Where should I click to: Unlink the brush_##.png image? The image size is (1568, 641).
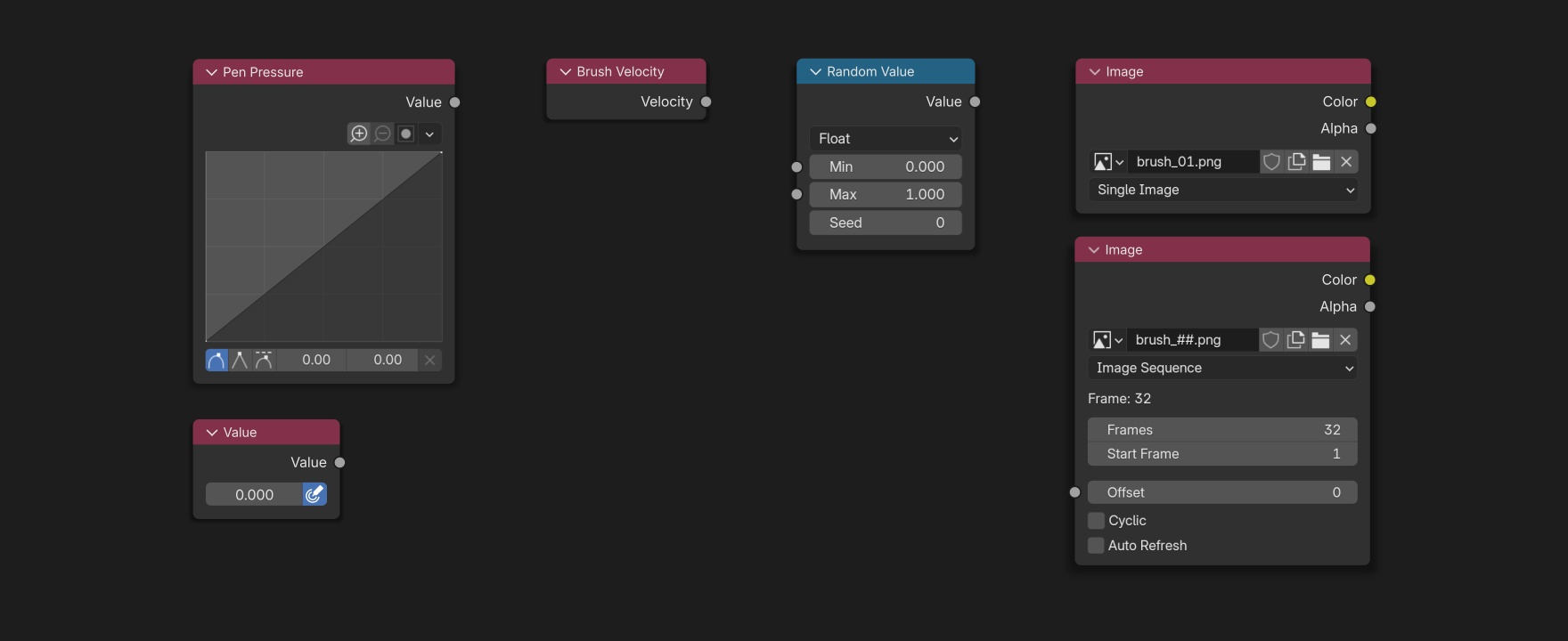(x=1345, y=340)
